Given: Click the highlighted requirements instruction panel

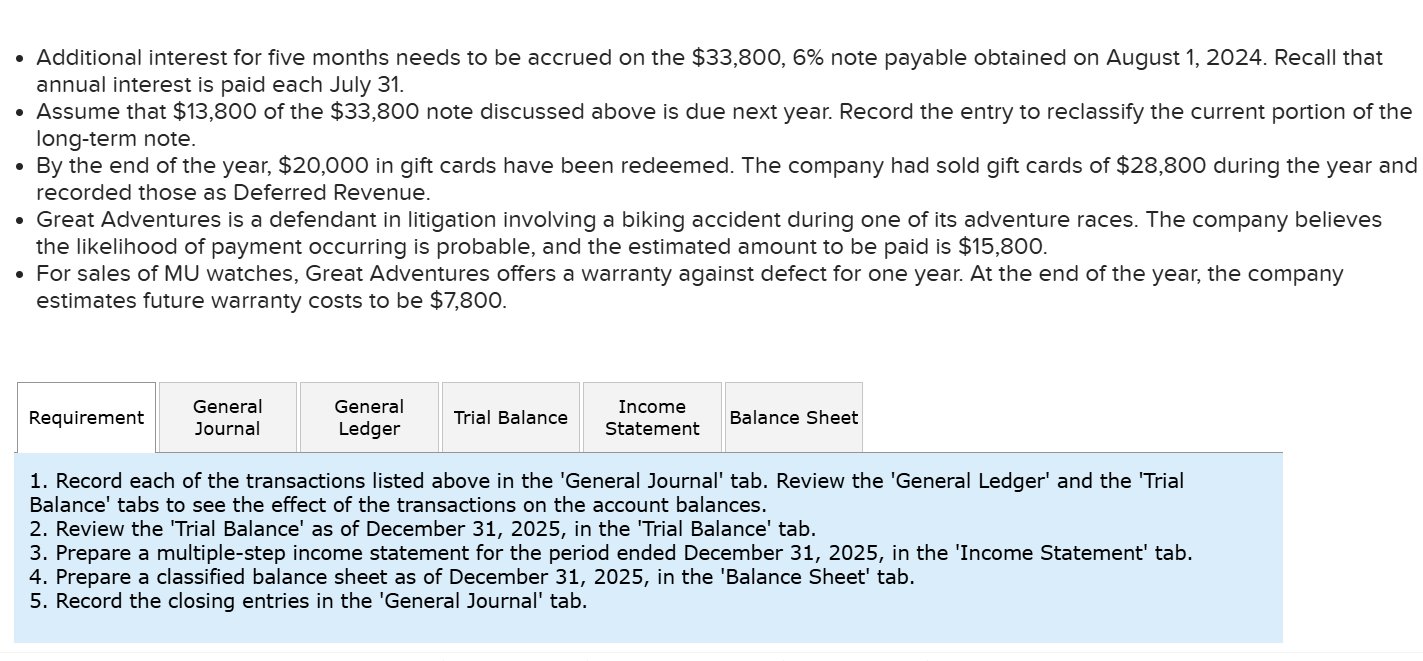Looking at the screenshot, I should tap(648, 545).
